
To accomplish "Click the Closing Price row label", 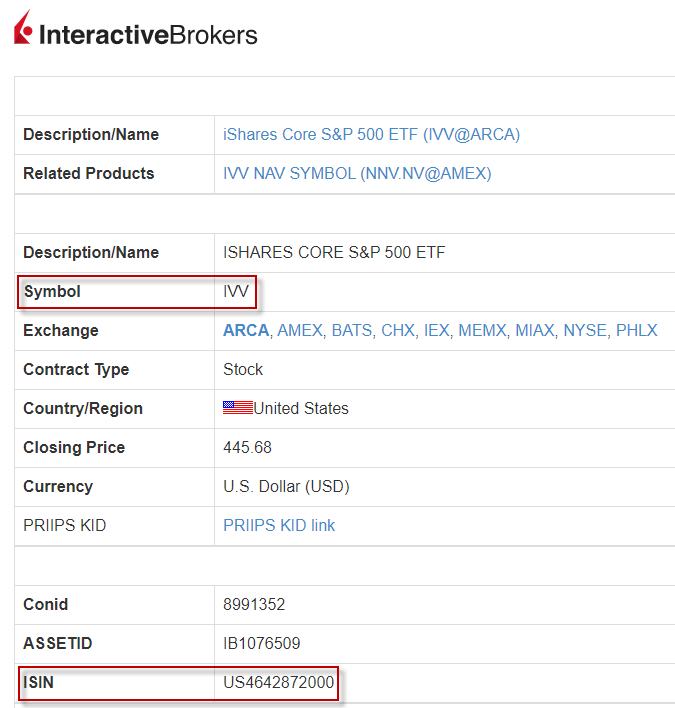I will (x=74, y=447).
